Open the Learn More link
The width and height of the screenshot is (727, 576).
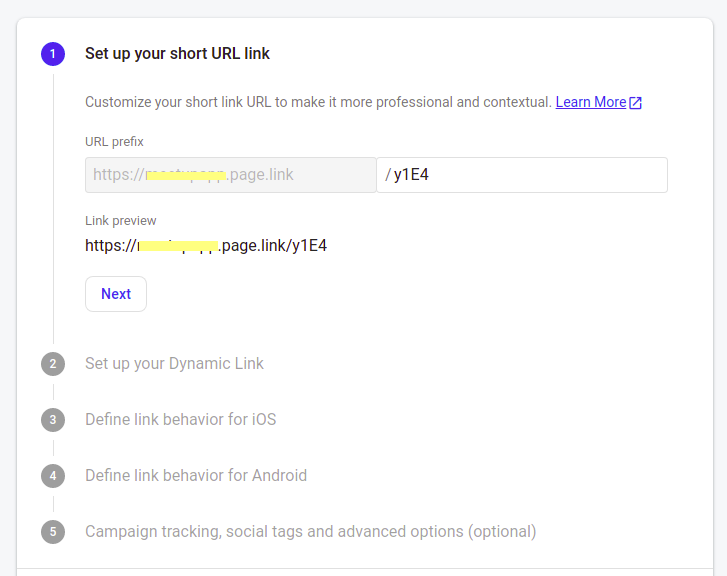click(590, 102)
